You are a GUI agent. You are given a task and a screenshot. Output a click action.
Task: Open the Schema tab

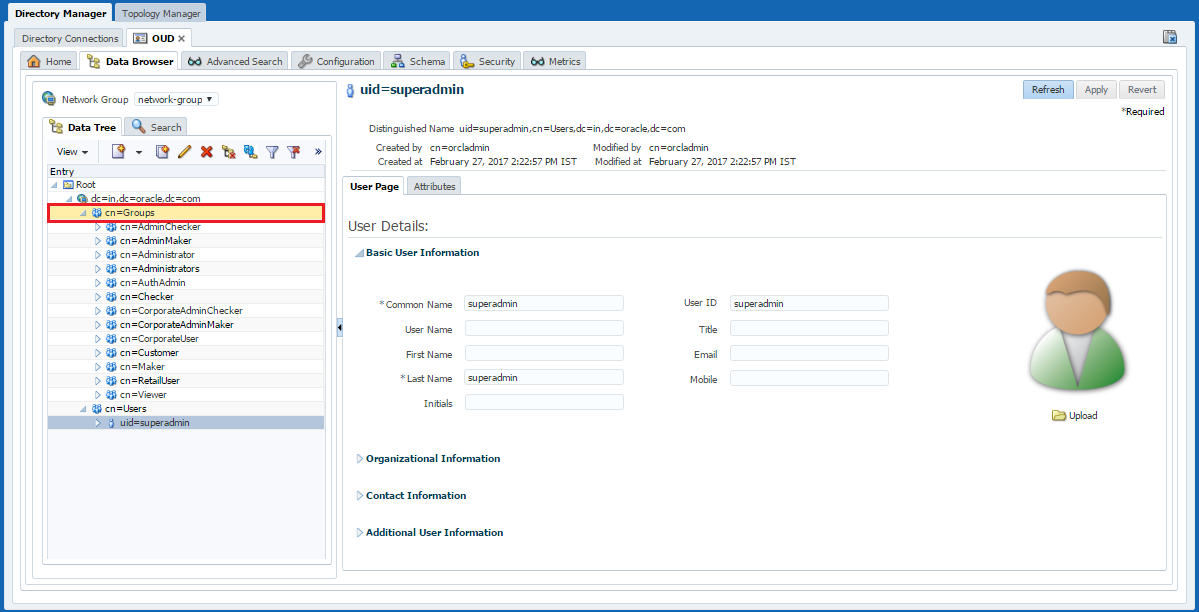pos(418,61)
